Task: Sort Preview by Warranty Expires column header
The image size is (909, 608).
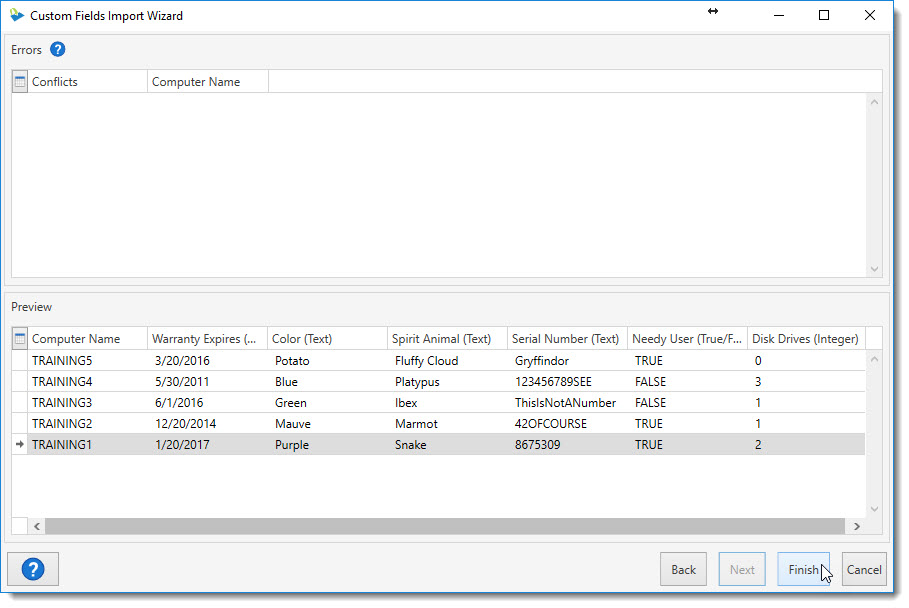Action: pyautogui.click(x=208, y=338)
